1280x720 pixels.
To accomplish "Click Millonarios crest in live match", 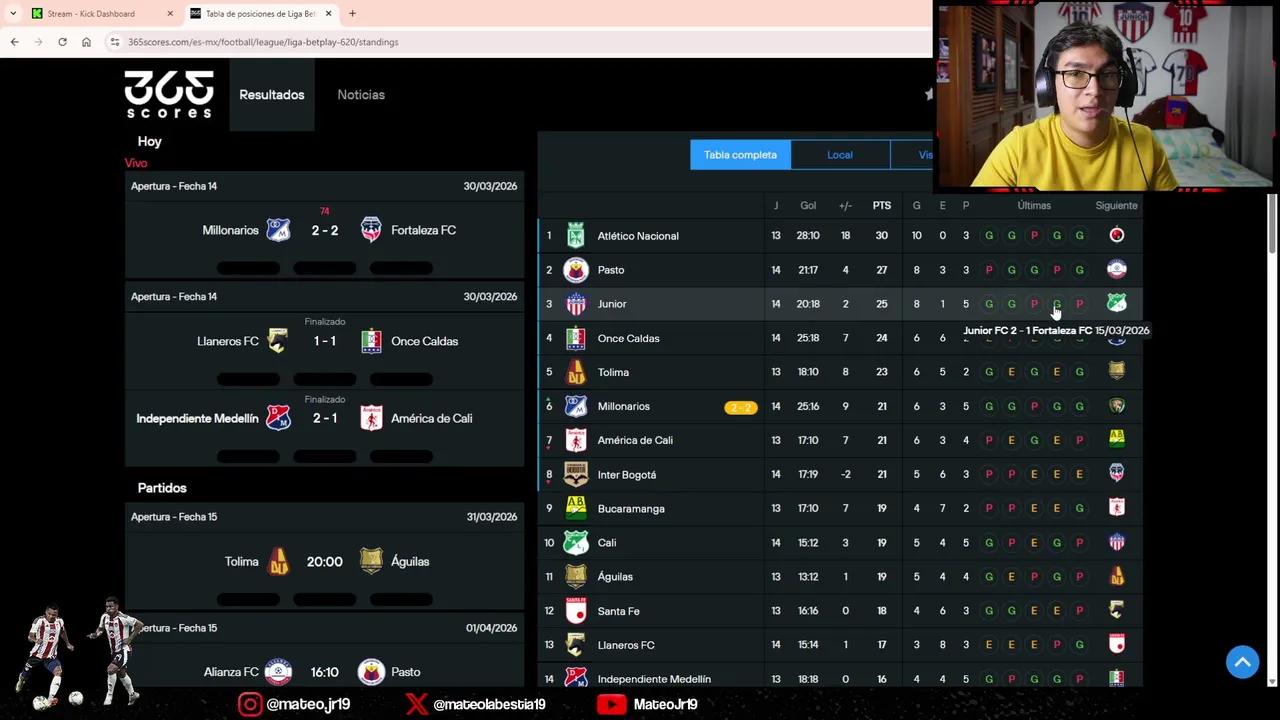I will [x=278, y=230].
